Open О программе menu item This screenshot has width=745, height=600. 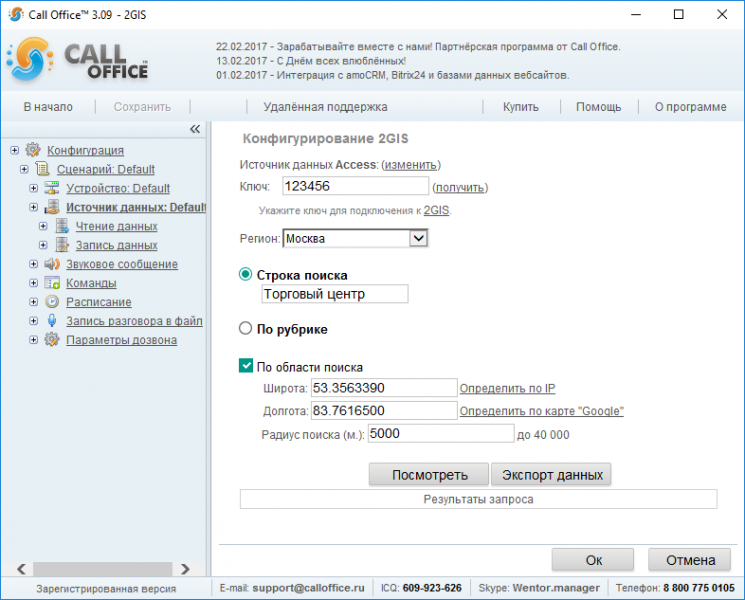pos(690,107)
